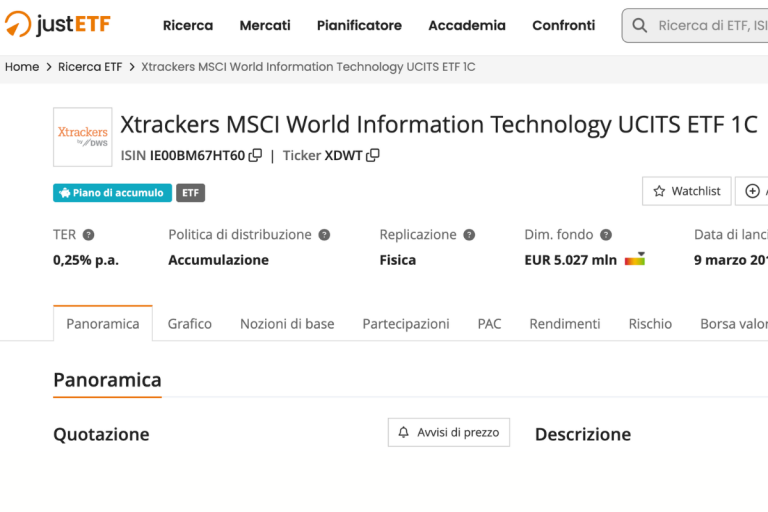The width and height of the screenshot is (768, 512).
Task: Click the Dim. fondo help icon
Action: tap(605, 235)
